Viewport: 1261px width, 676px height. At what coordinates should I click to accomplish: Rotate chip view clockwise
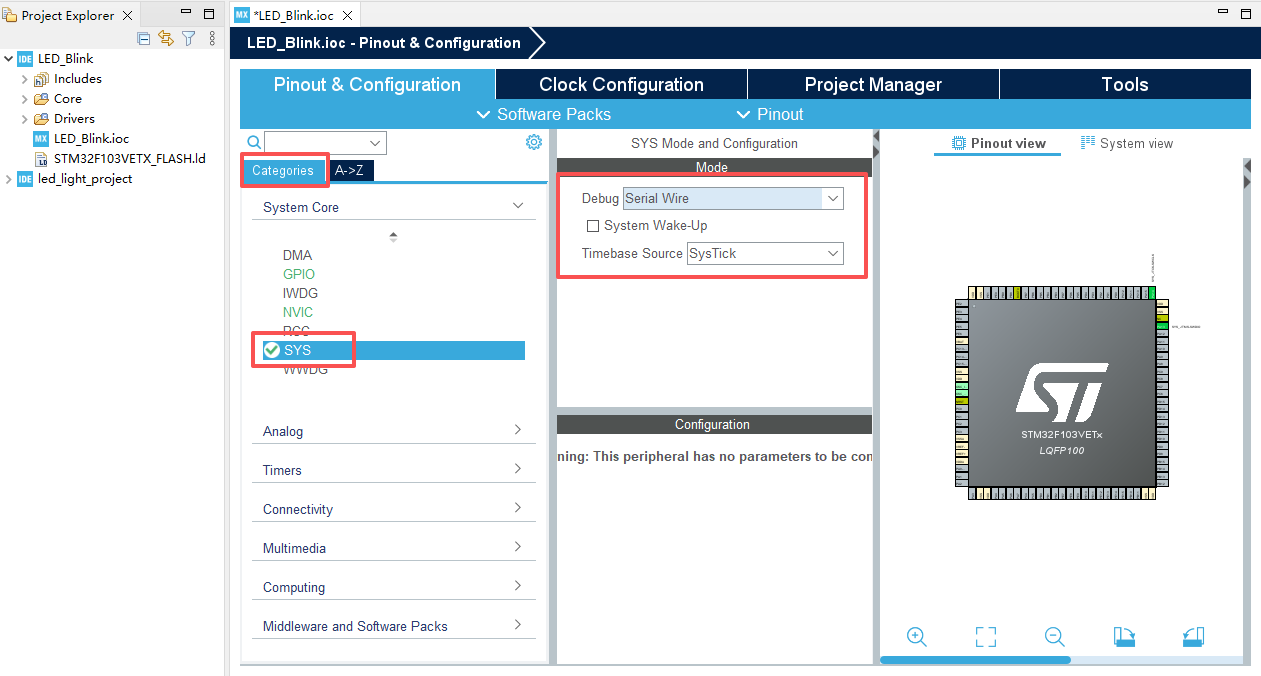[x=1124, y=637]
